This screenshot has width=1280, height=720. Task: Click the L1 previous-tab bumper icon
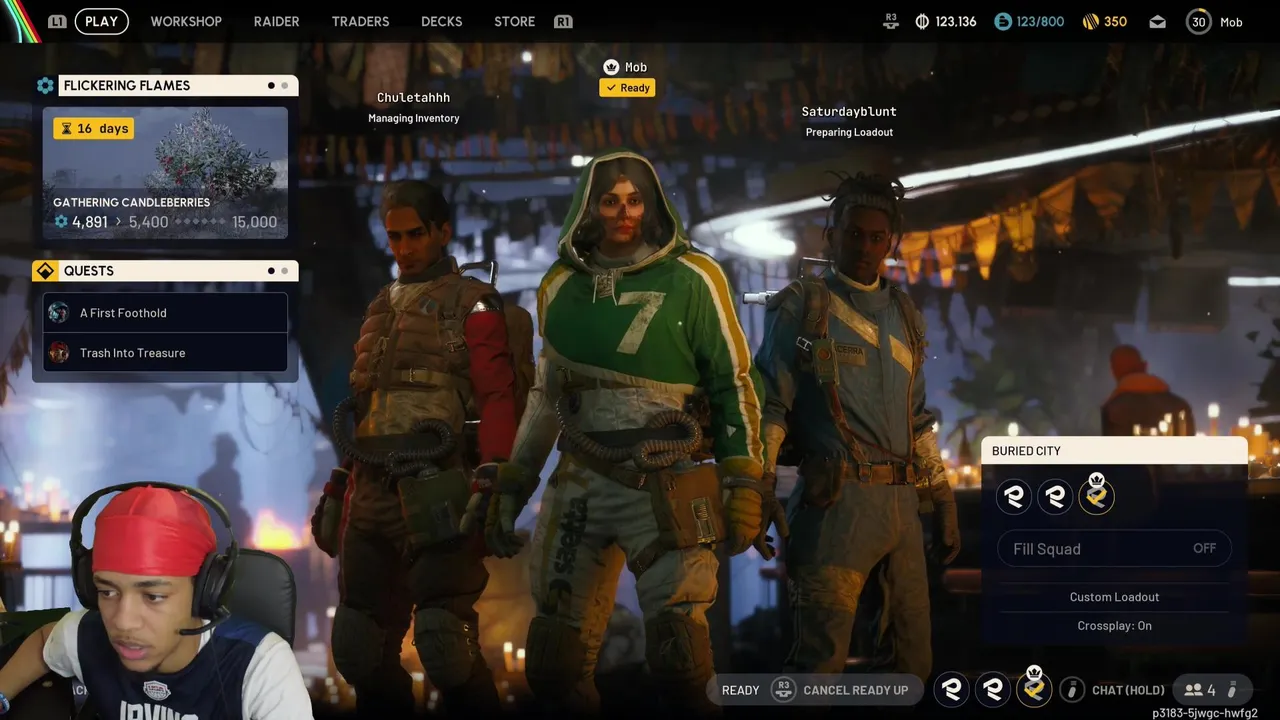point(57,21)
